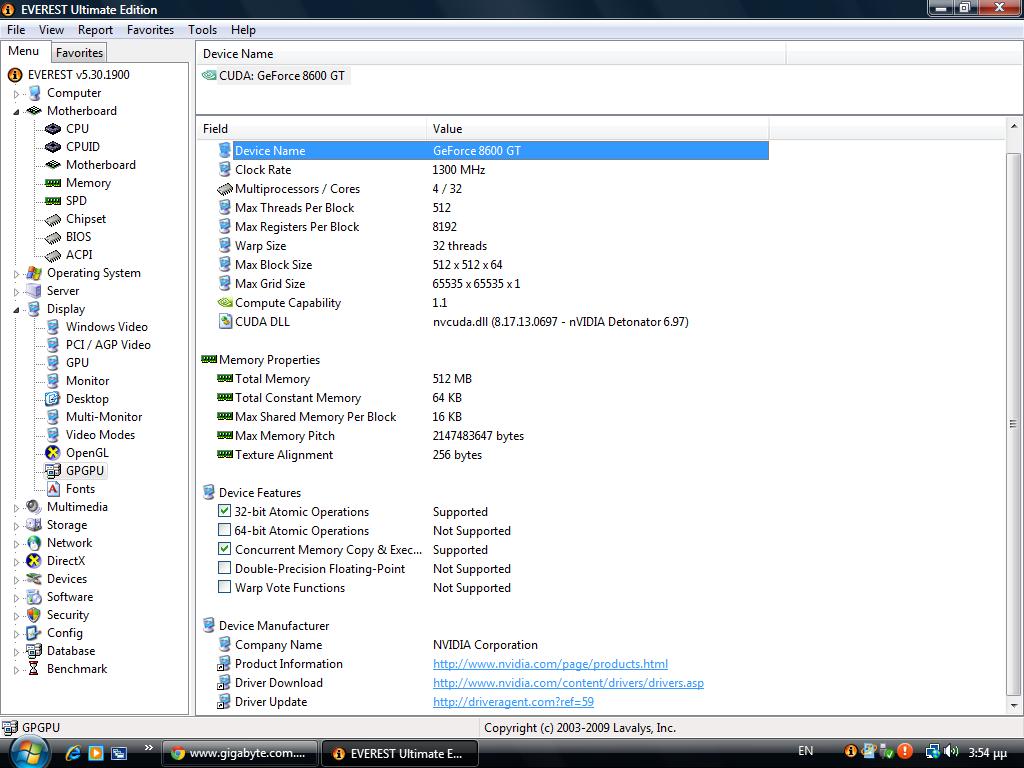This screenshot has height=768, width=1024.
Task: Open the nvidia.com products.html link
Action: (550, 664)
